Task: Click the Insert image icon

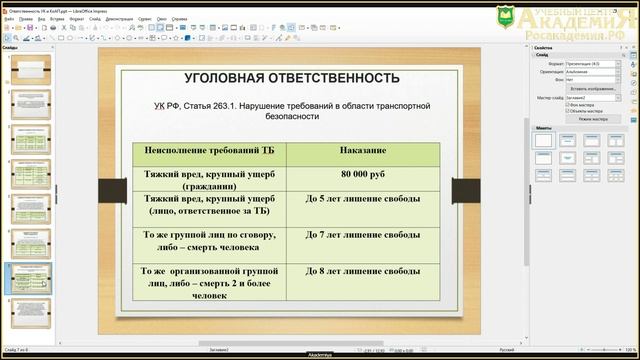Action: 225,27
